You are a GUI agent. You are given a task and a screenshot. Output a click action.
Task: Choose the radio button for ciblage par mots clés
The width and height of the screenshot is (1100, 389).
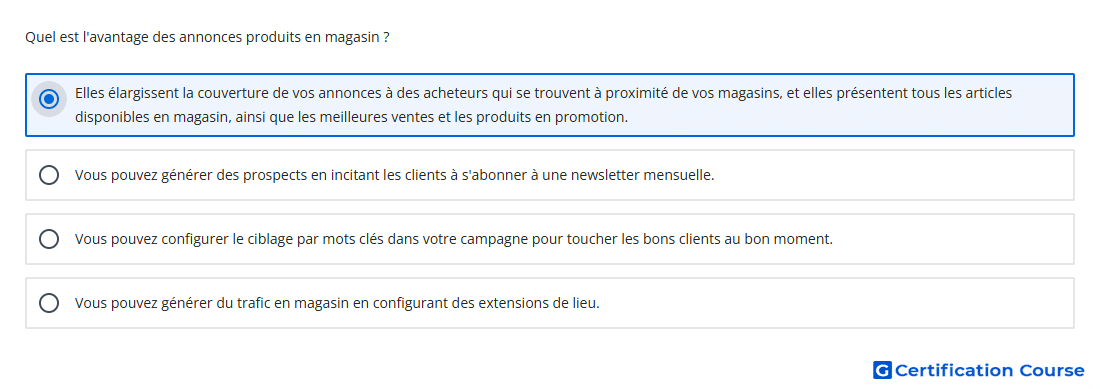coord(48,239)
